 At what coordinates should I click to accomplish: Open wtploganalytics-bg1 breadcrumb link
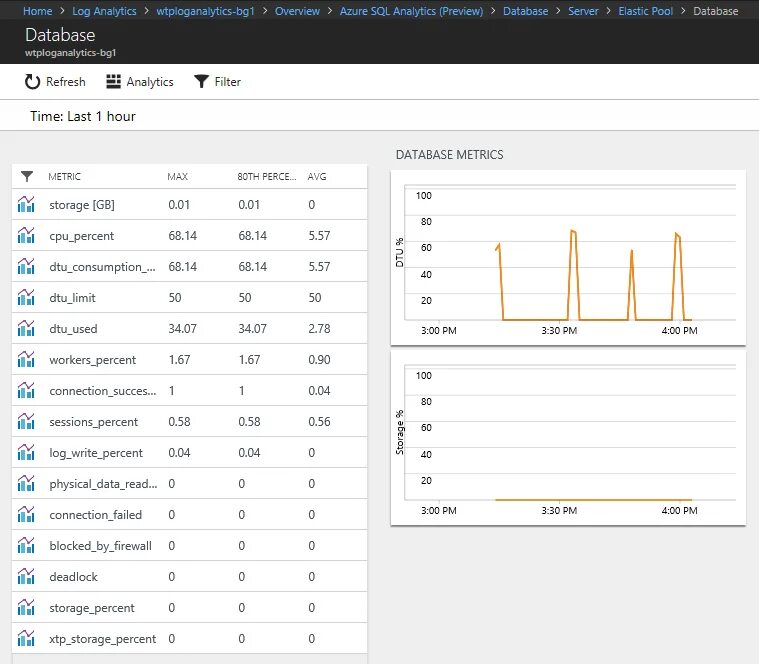coord(205,11)
